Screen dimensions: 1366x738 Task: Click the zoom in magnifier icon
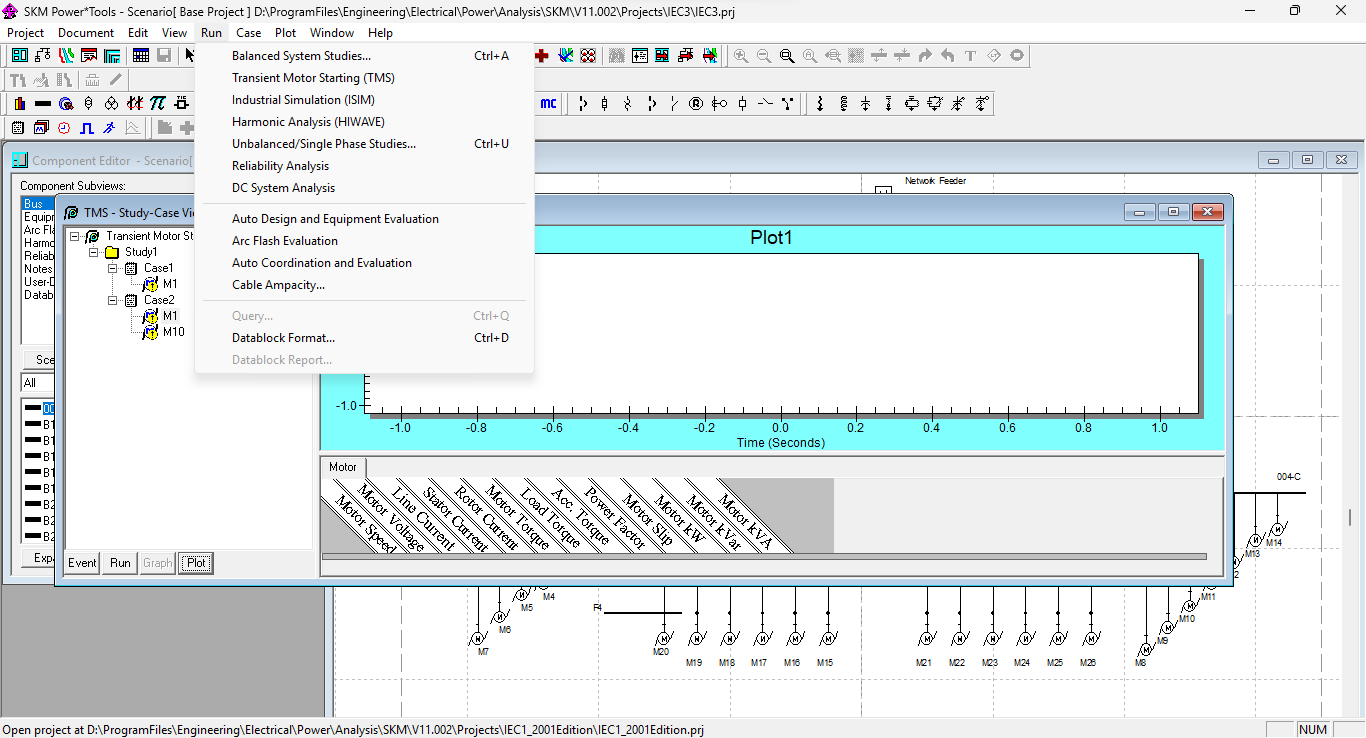[741, 56]
